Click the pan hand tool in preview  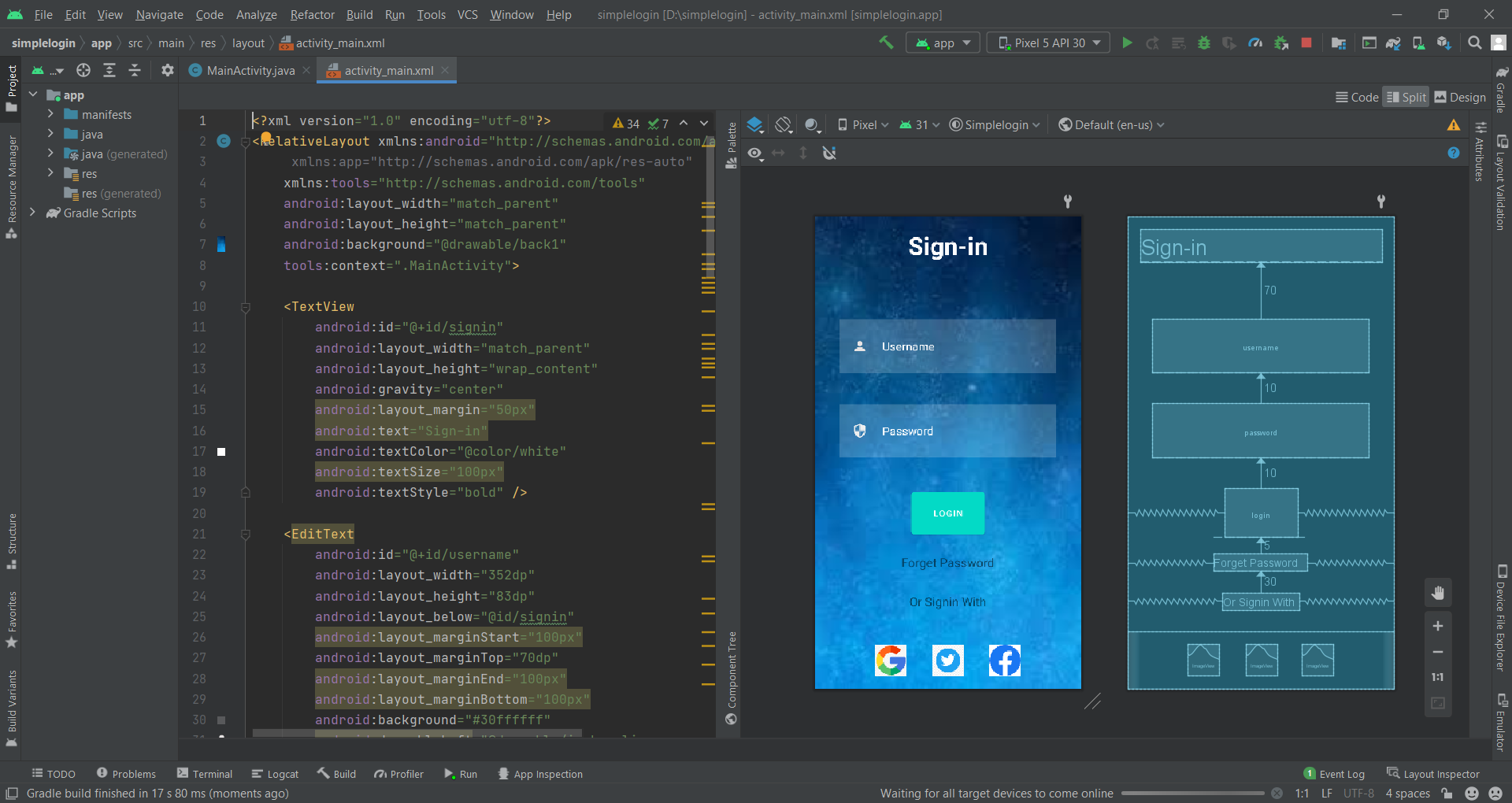click(1438, 593)
